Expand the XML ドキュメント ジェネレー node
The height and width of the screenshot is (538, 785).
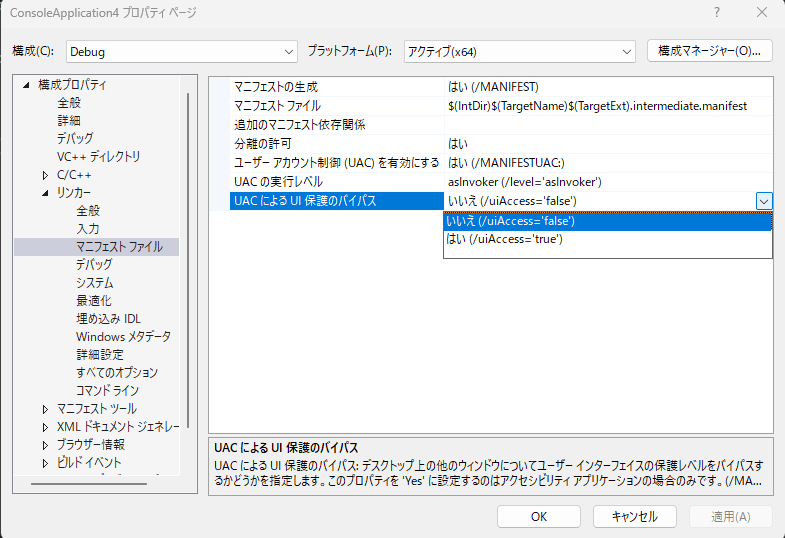point(46,427)
